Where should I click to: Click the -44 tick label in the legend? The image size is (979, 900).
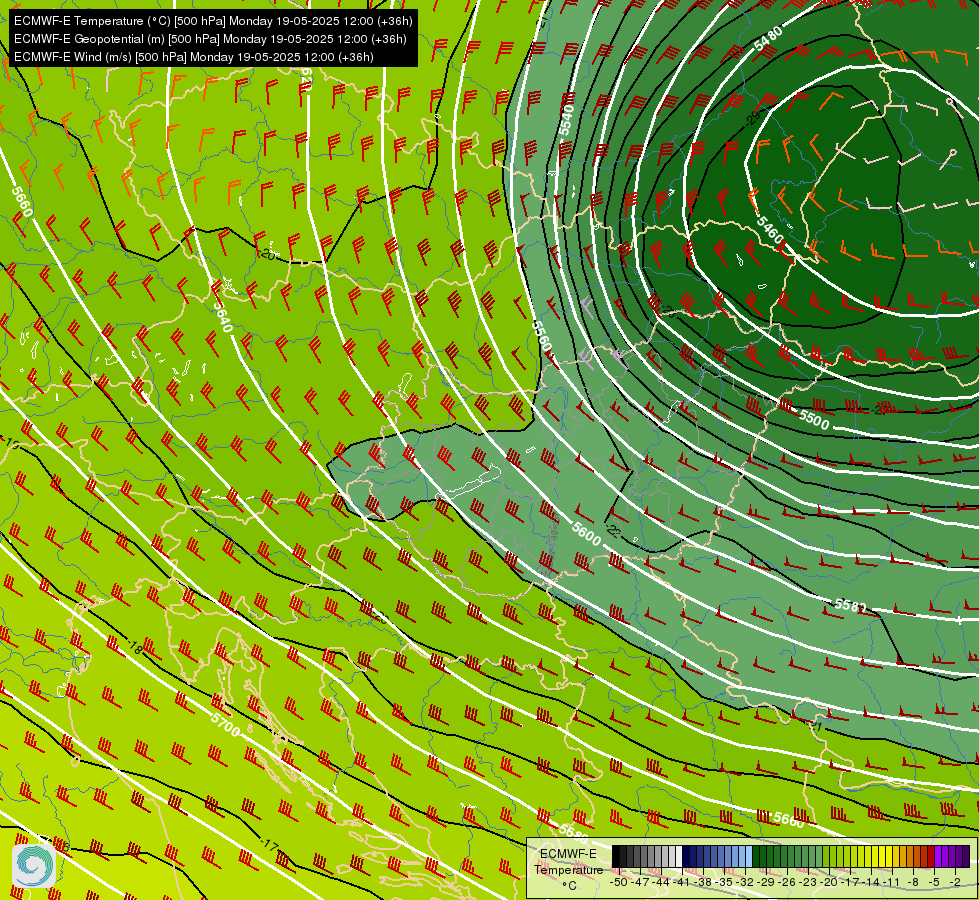click(661, 882)
